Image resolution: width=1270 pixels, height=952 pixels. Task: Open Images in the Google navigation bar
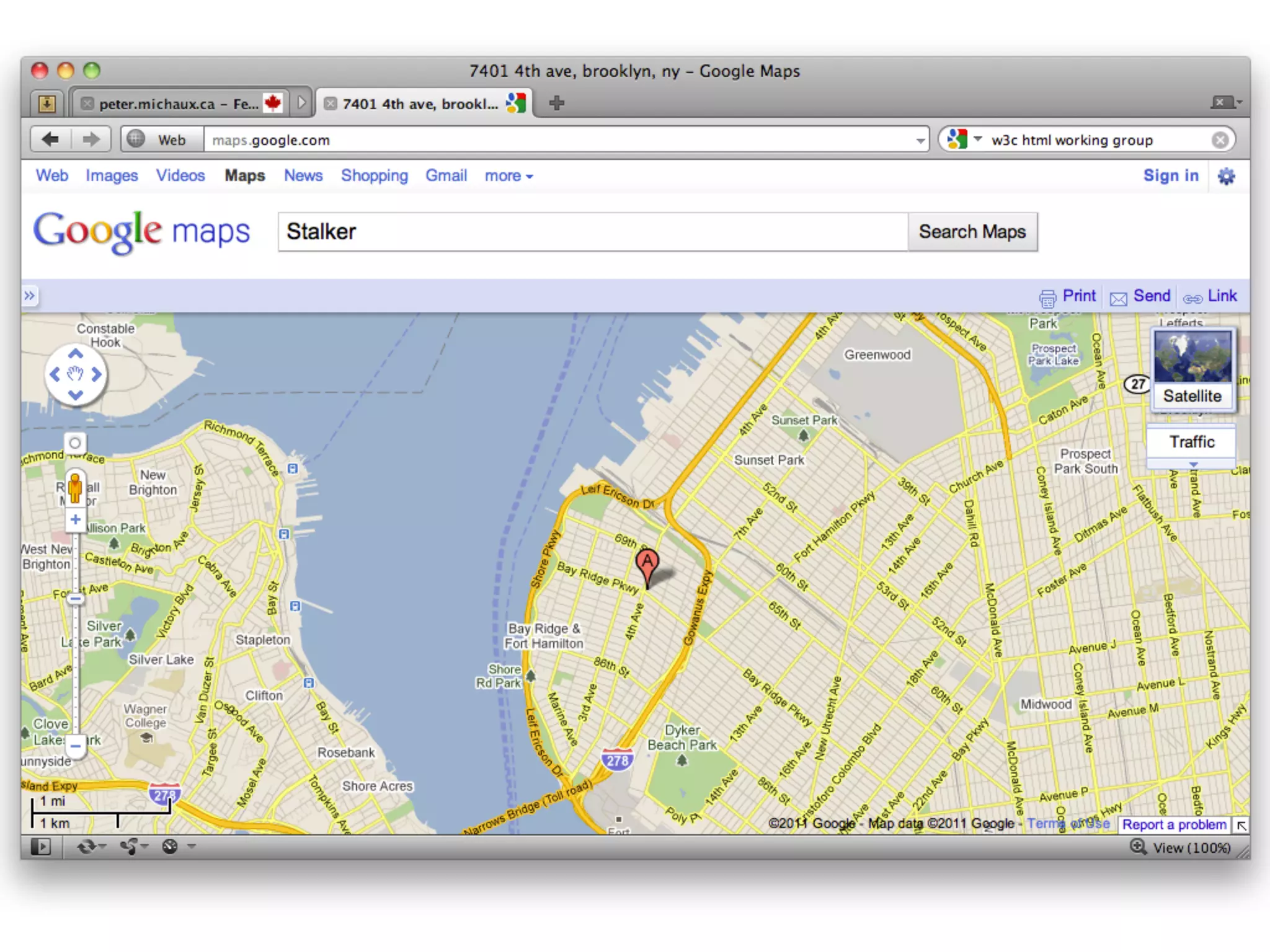[x=112, y=176]
